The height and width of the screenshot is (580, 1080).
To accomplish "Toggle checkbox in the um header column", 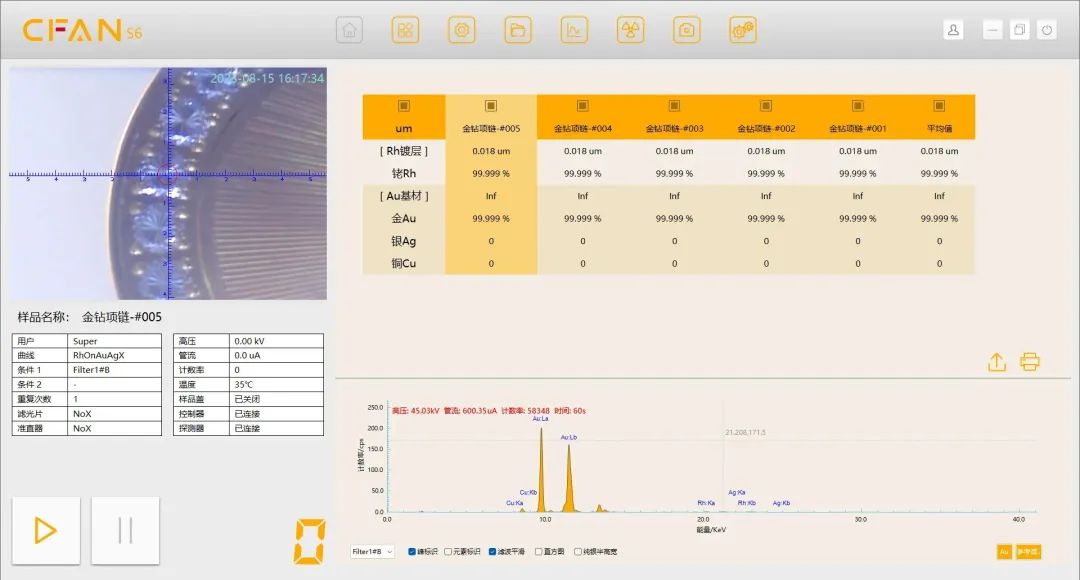I will (404, 105).
